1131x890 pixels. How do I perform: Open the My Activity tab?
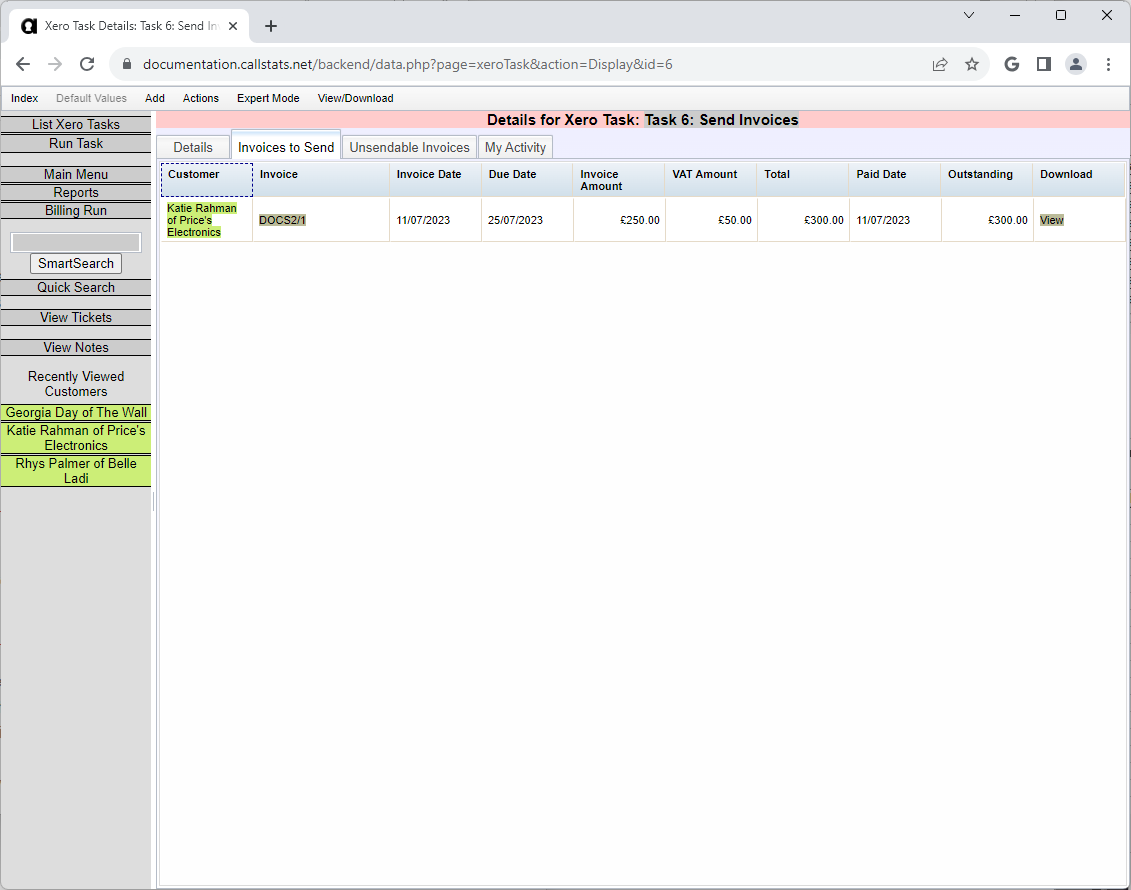[x=515, y=146]
